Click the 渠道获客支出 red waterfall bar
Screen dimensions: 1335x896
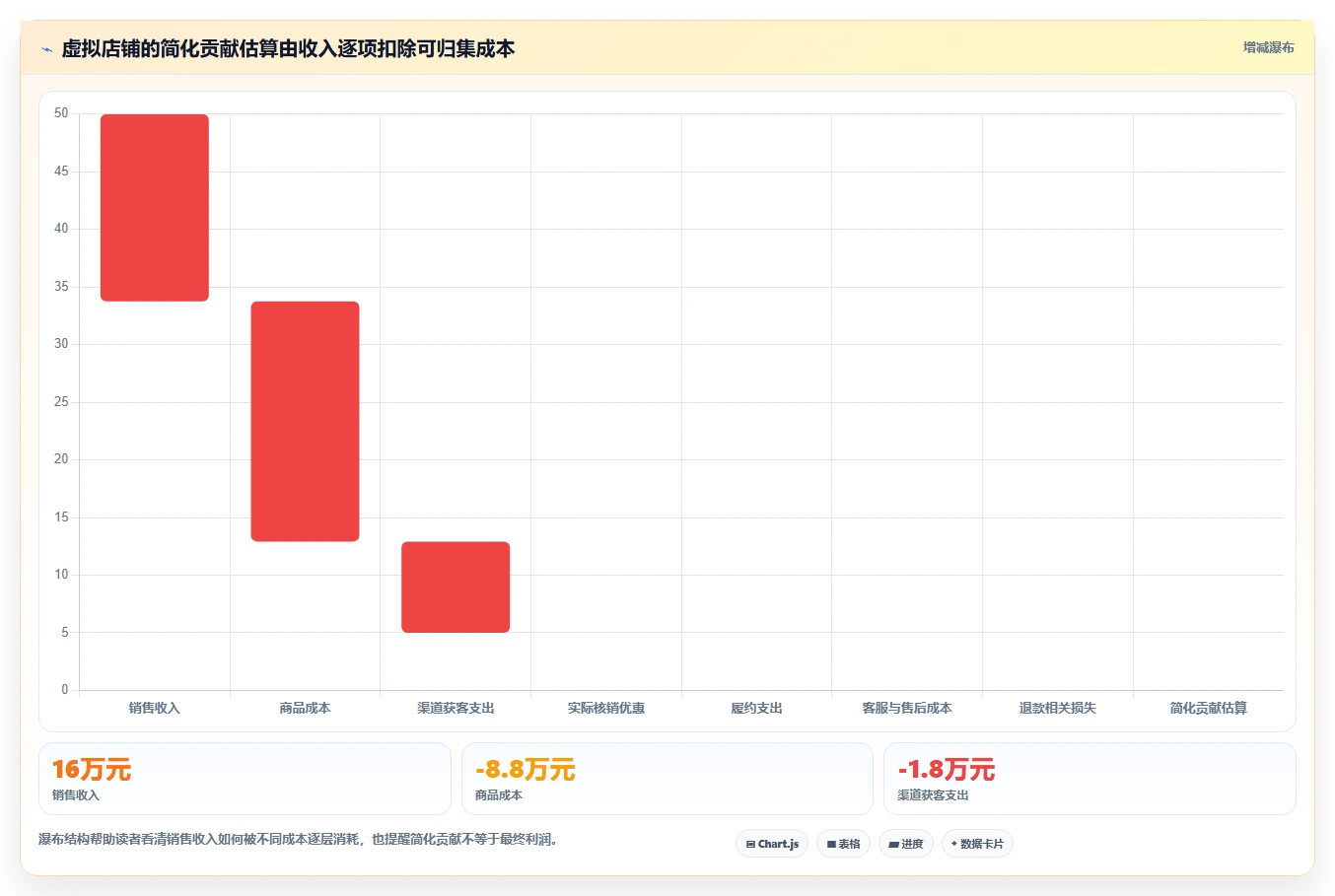[456, 586]
